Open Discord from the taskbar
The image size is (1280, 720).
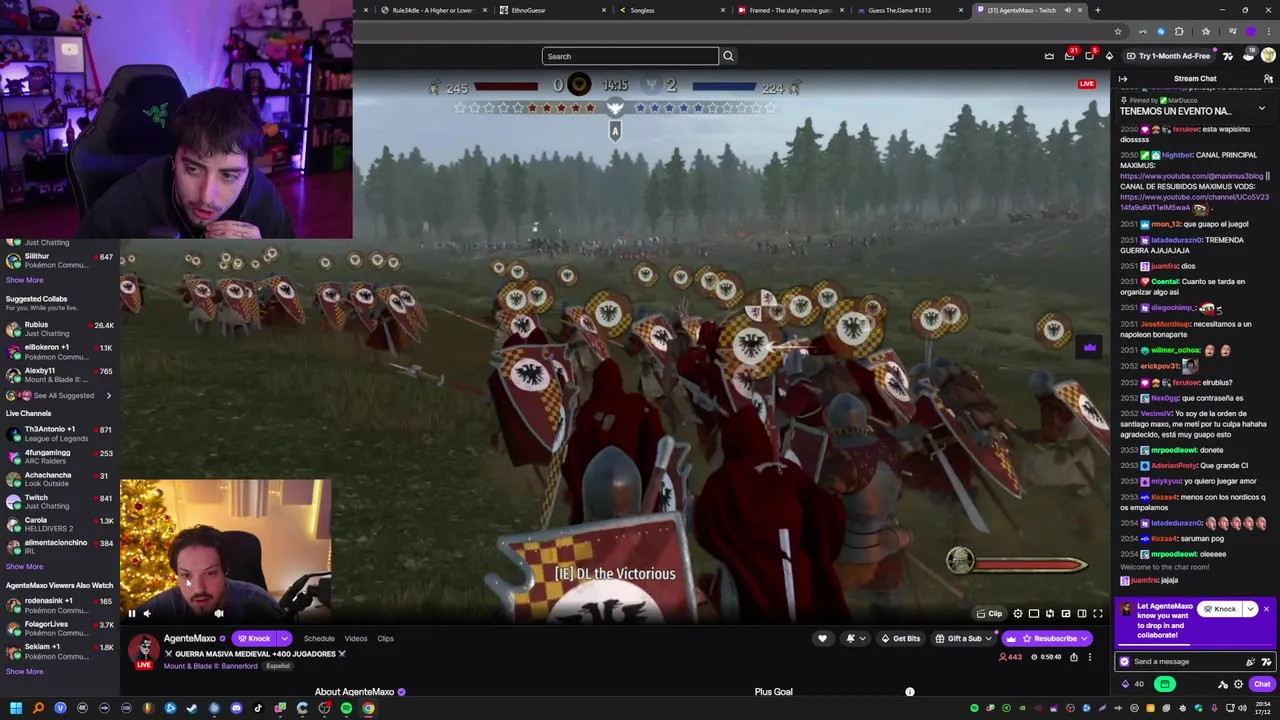(236, 708)
